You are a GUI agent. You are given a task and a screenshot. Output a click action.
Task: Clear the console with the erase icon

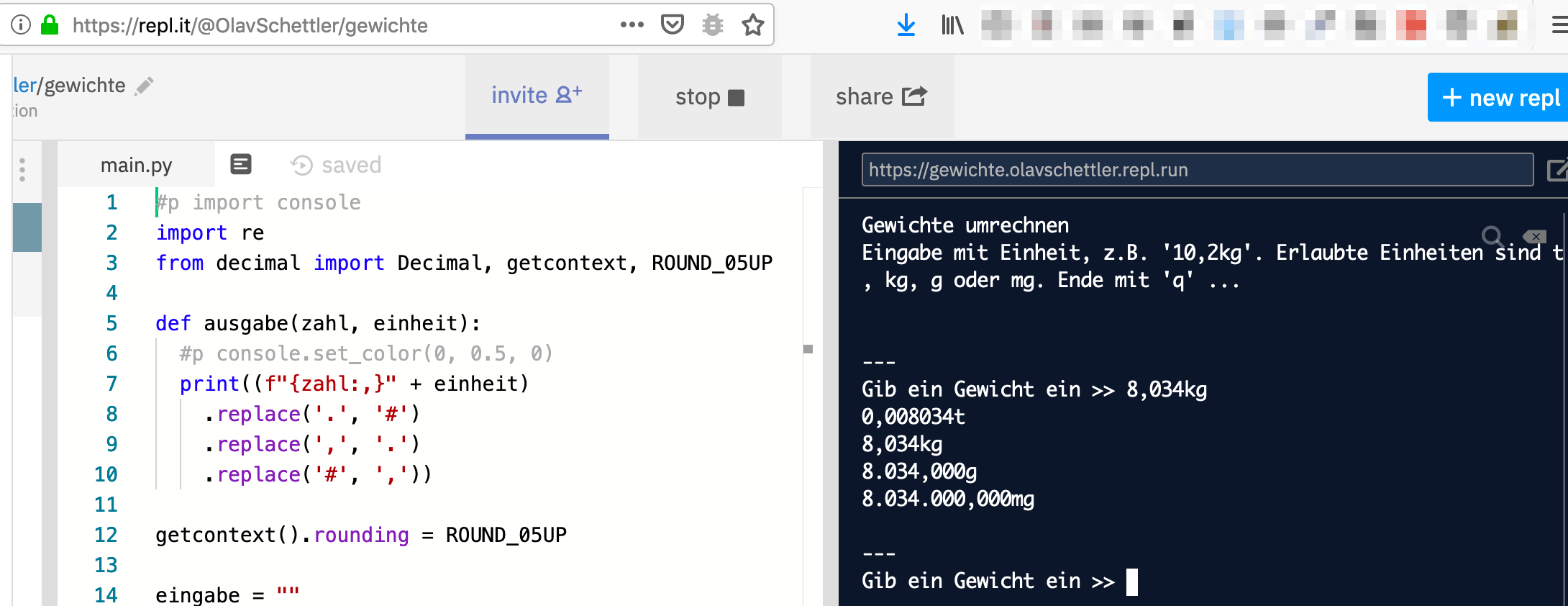1534,236
